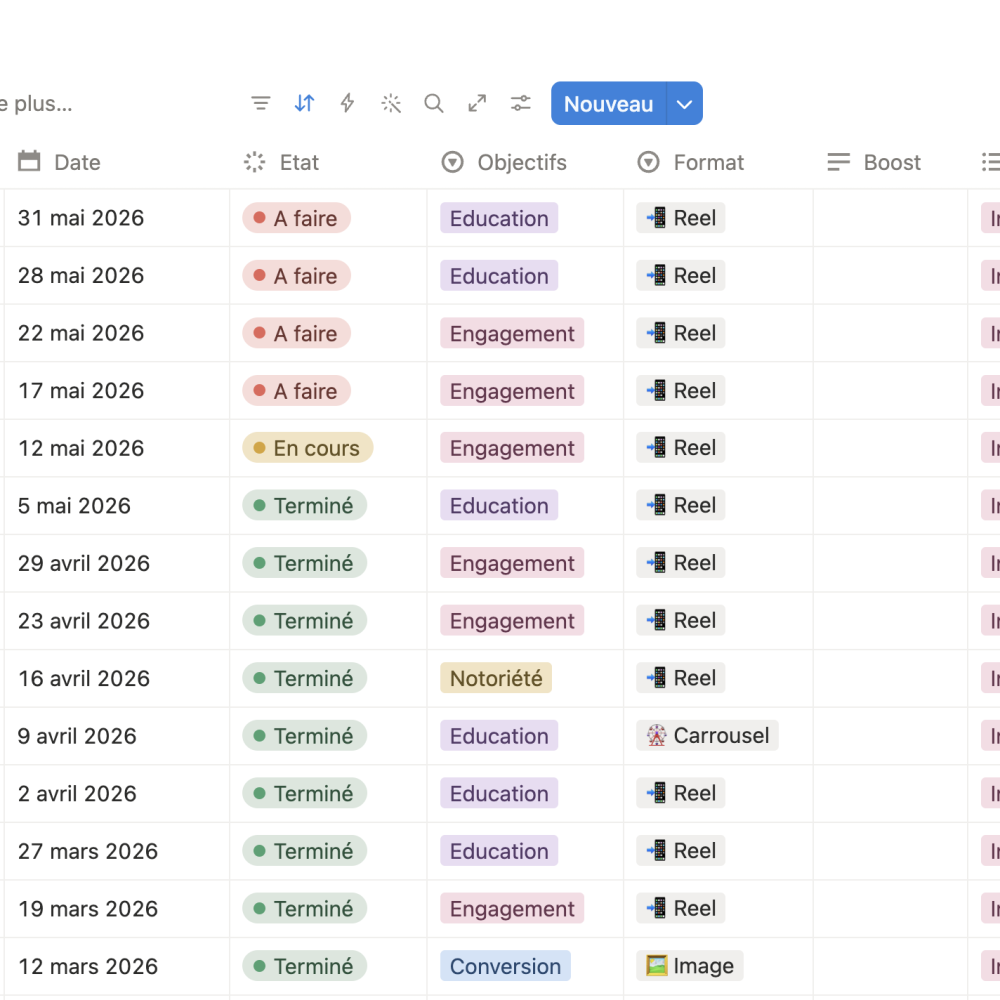Screen dimensions: 1000x1000
Task: Change the En cours status on 12 mai 2026
Action: (307, 448)
